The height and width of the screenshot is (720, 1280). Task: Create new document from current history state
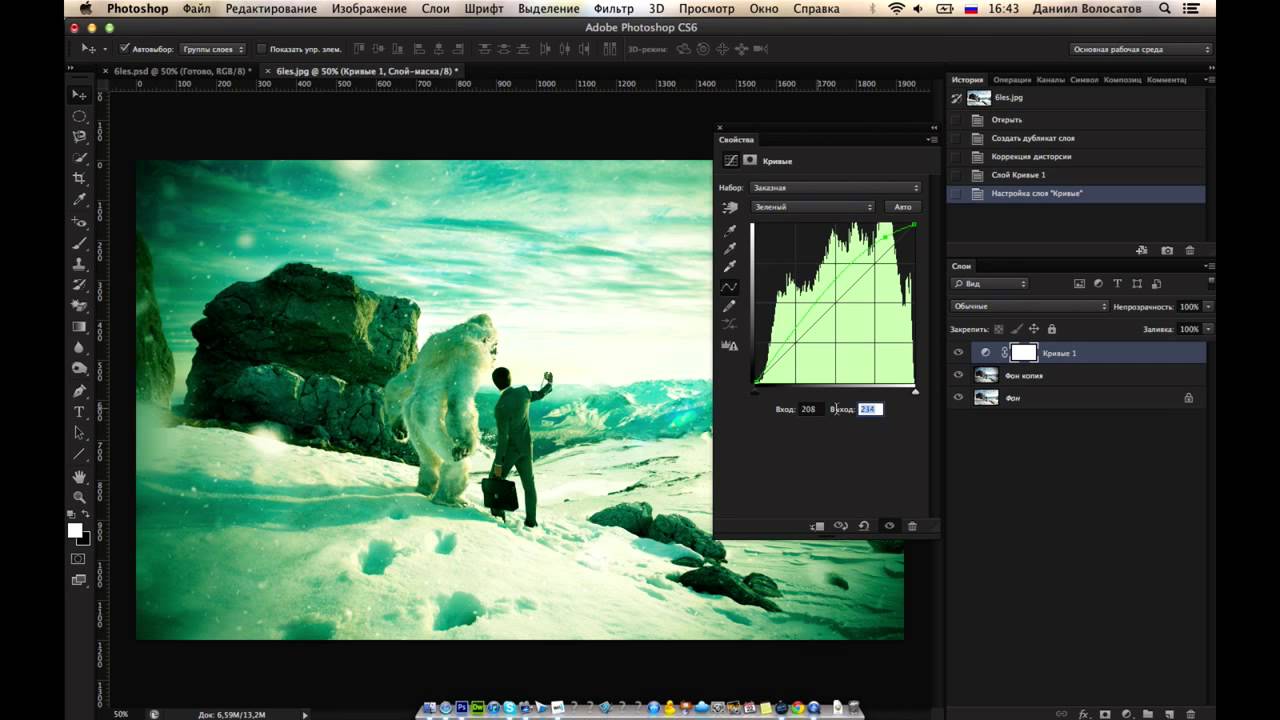point(1141,250)
